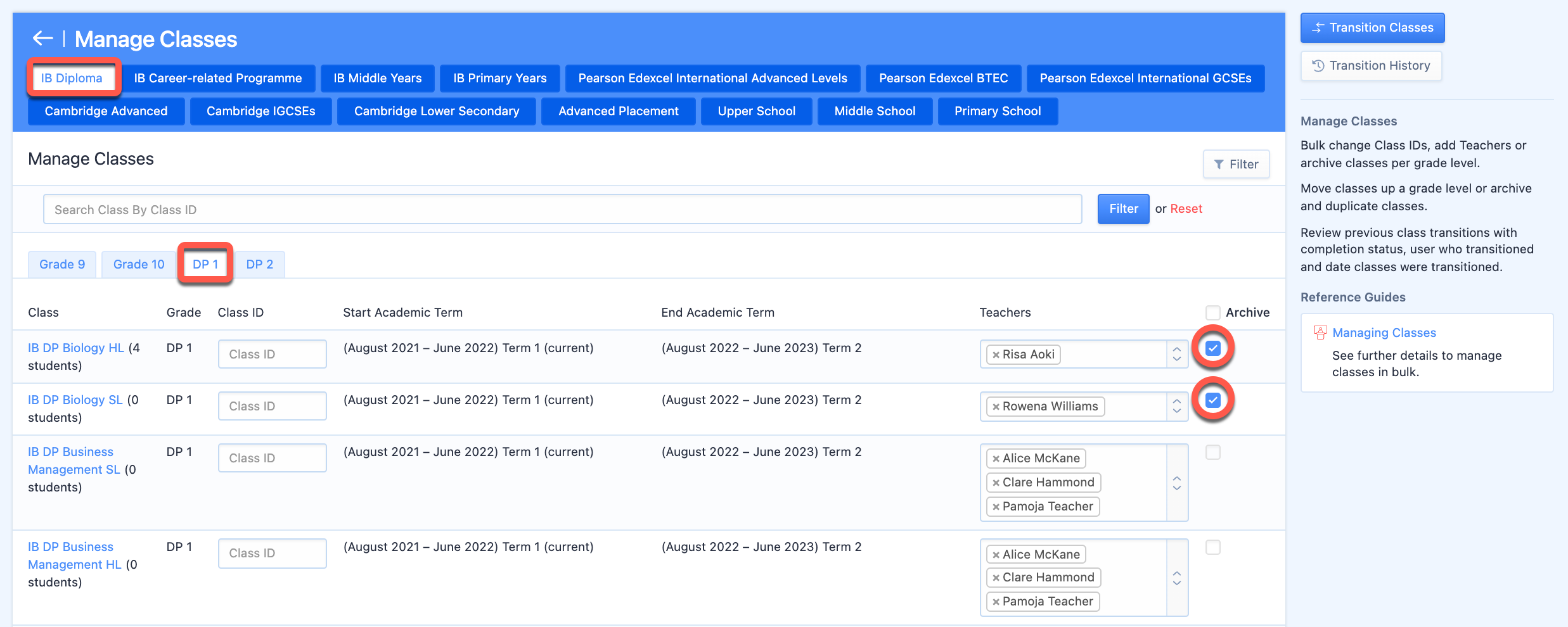
Task: Click Class ID field for Business Management HL
Action: 273,553
